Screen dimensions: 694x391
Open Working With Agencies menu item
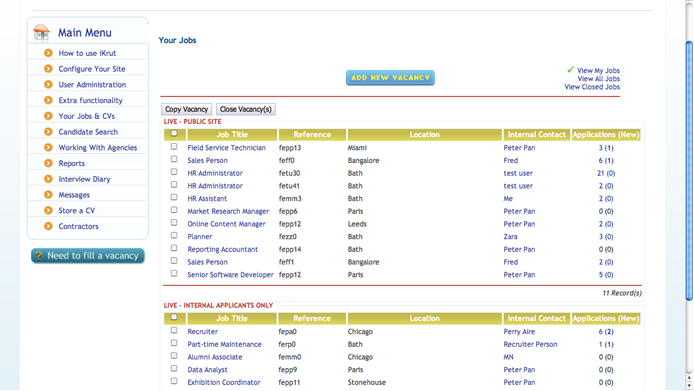pyautogui.click(x=98, y=147)
